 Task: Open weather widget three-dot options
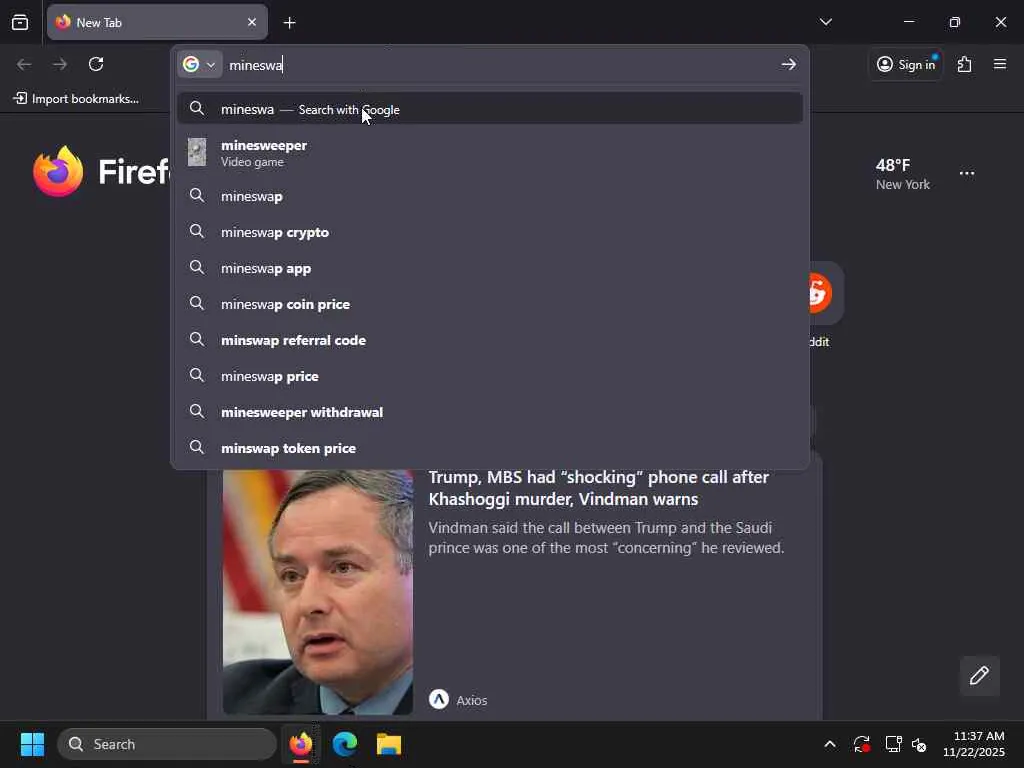click(x=967, y=173)
